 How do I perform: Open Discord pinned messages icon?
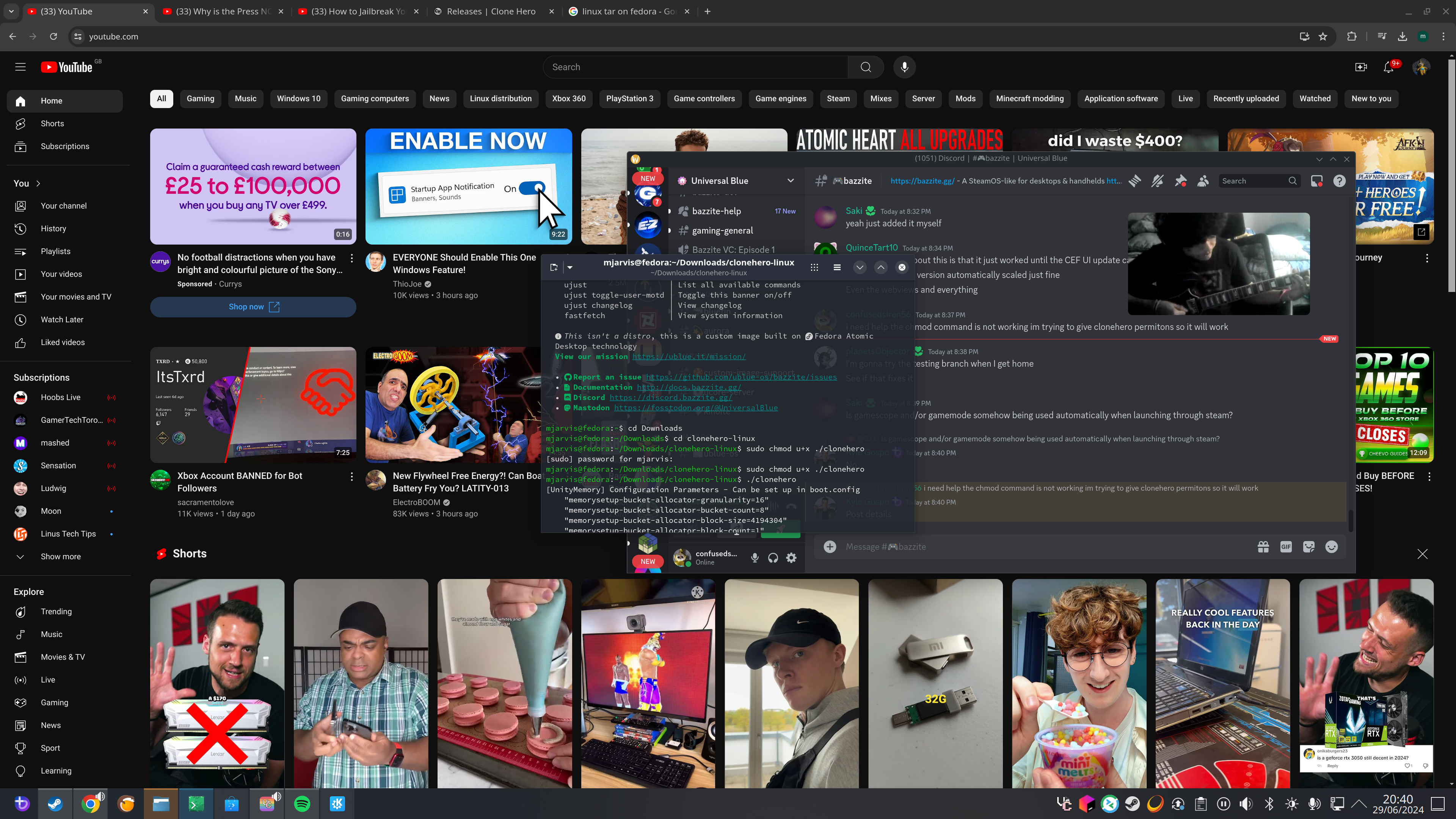(1180, 181)
